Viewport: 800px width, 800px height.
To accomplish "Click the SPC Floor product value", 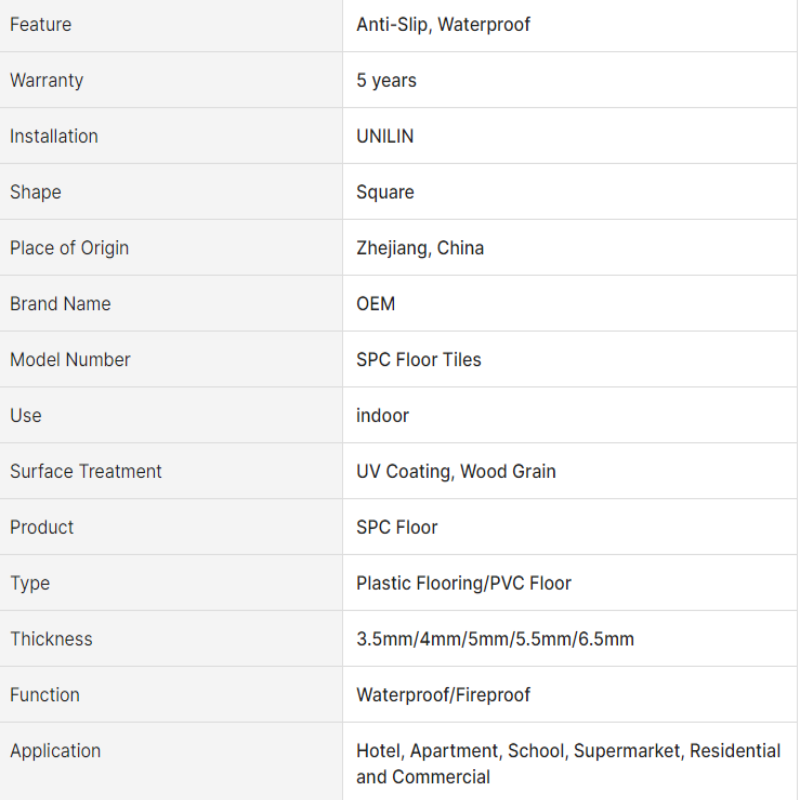I will tap(396, 528).
